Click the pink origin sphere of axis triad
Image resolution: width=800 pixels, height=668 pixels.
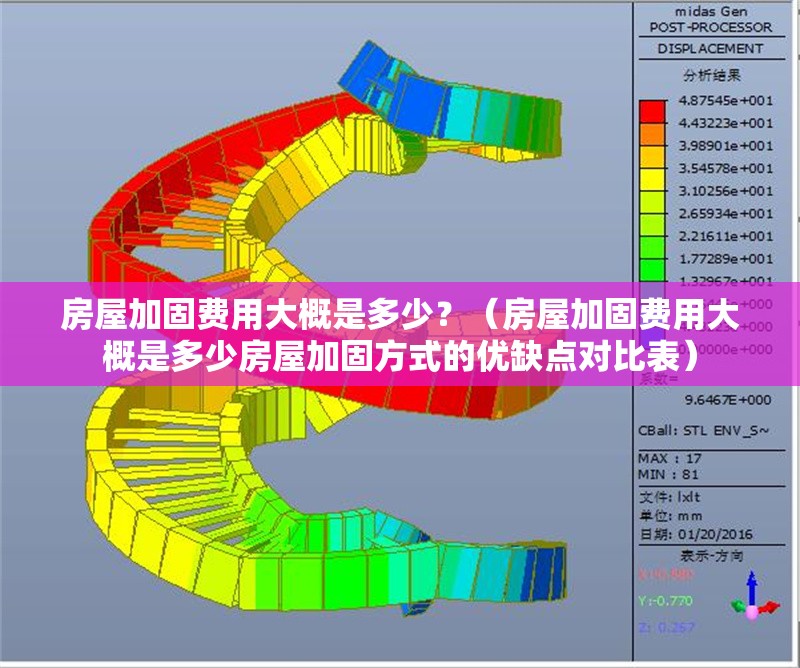click(752, 614)
